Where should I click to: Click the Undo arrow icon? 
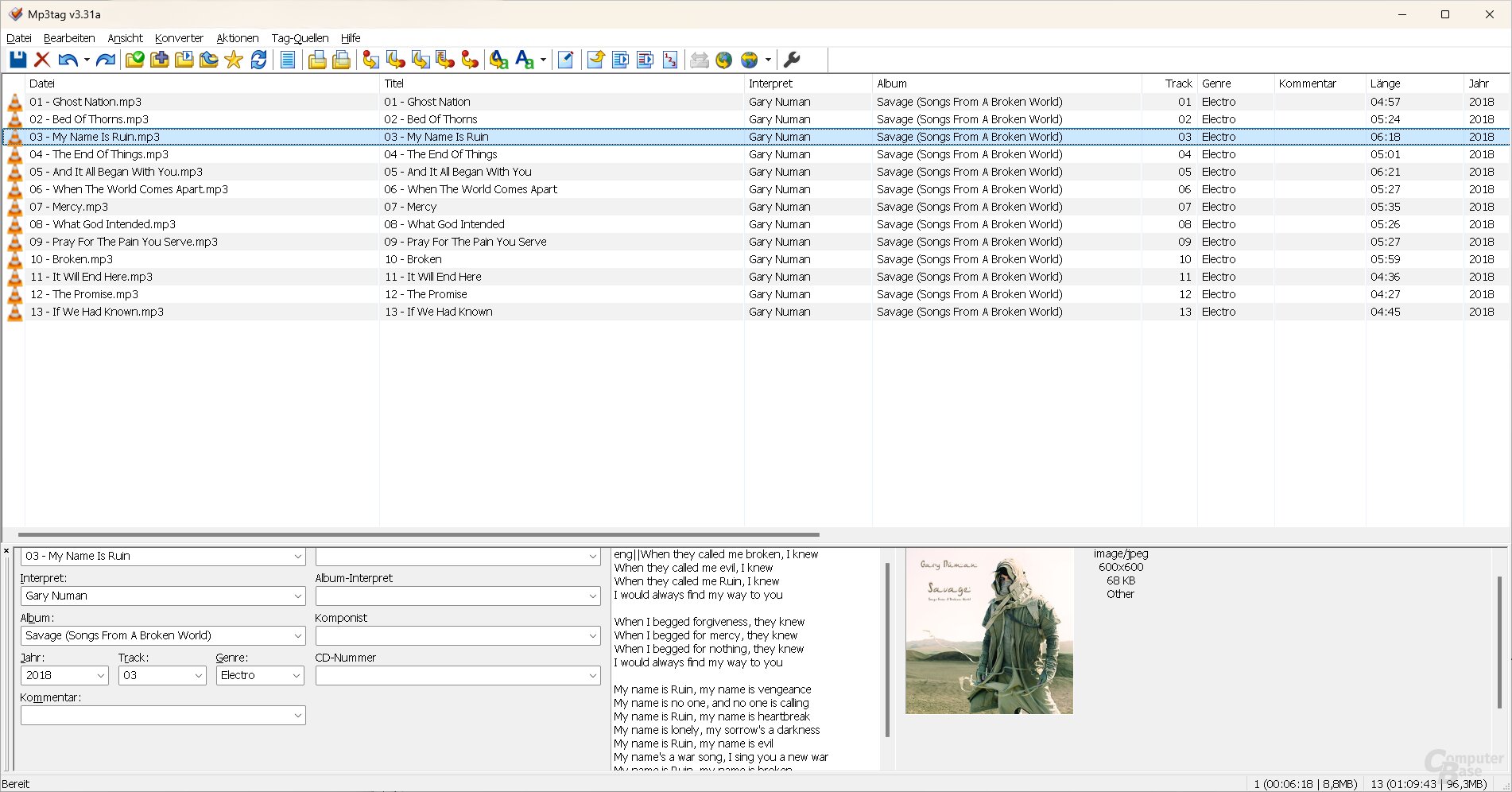[x=68, y=60]
